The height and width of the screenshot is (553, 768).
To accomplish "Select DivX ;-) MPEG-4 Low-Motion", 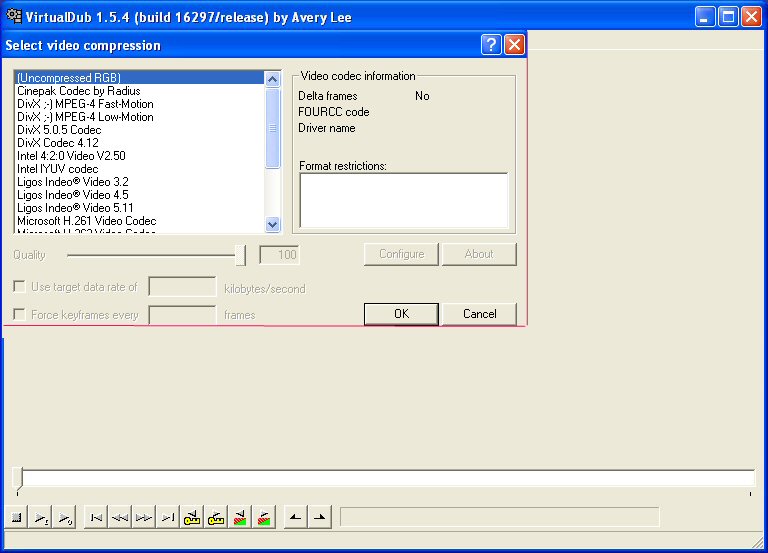I will [140, 117].
